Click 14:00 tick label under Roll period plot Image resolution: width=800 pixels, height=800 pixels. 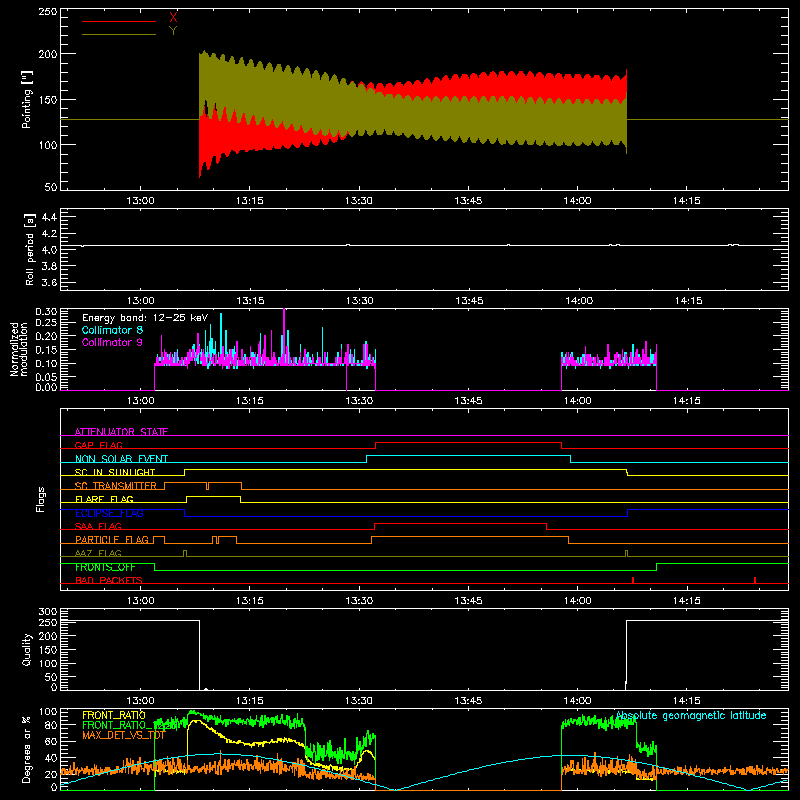click(579, 301)
